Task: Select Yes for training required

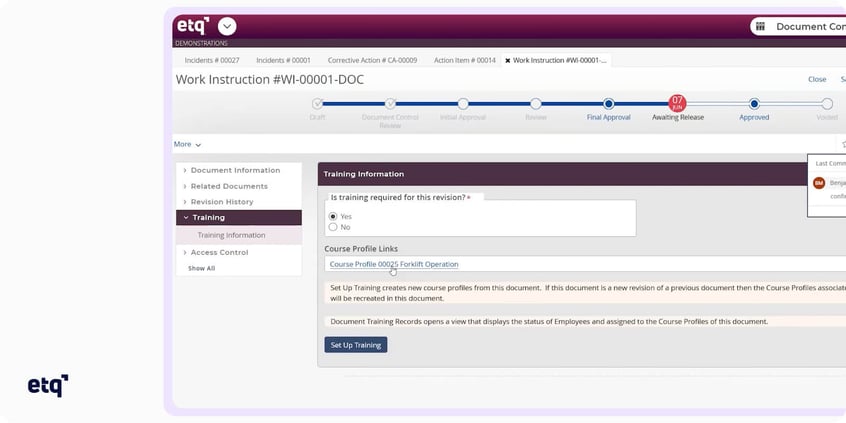Action: click(x=333, y=216)
